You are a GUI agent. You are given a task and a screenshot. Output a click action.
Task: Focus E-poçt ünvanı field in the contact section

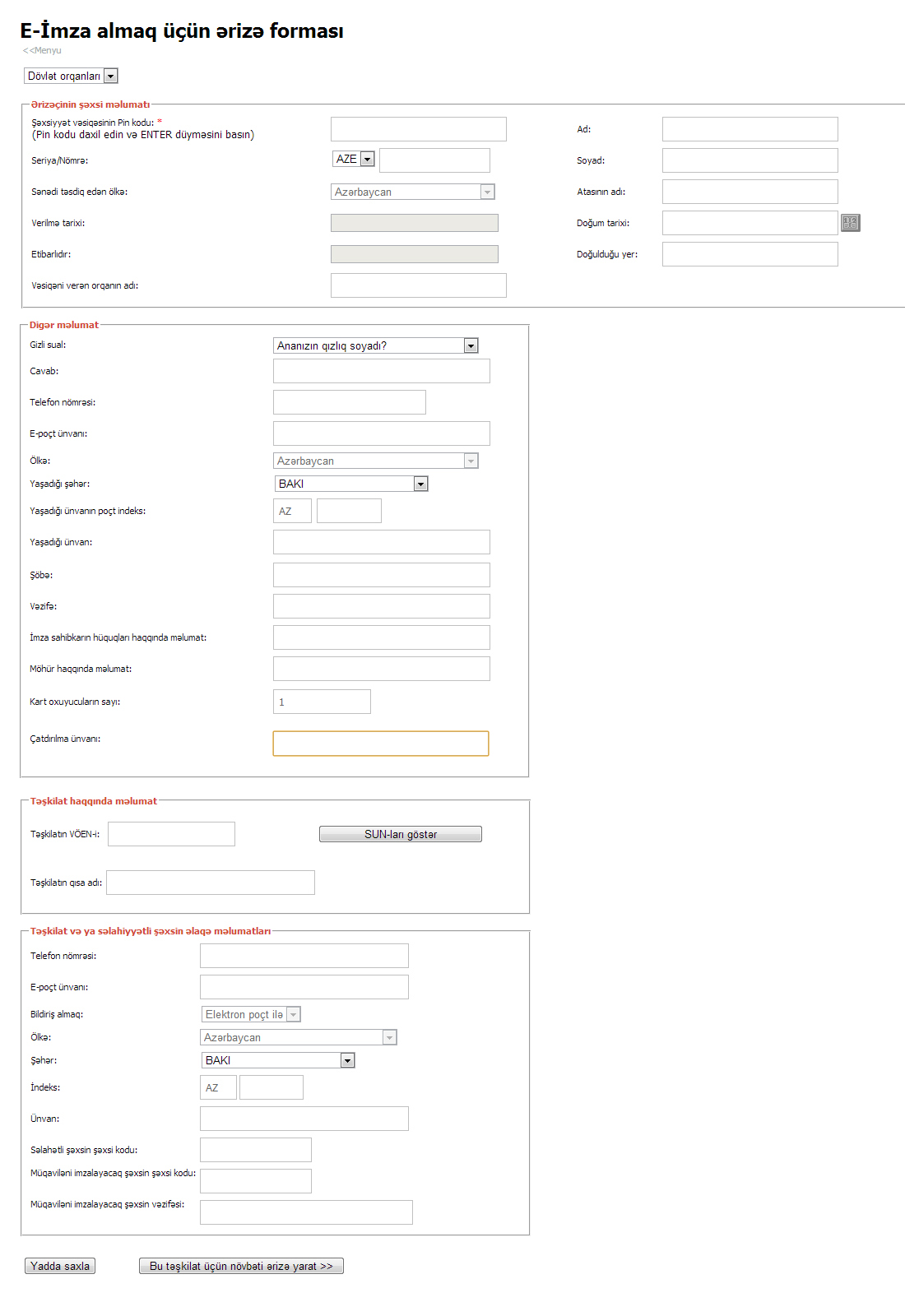[x=304, y=987]
